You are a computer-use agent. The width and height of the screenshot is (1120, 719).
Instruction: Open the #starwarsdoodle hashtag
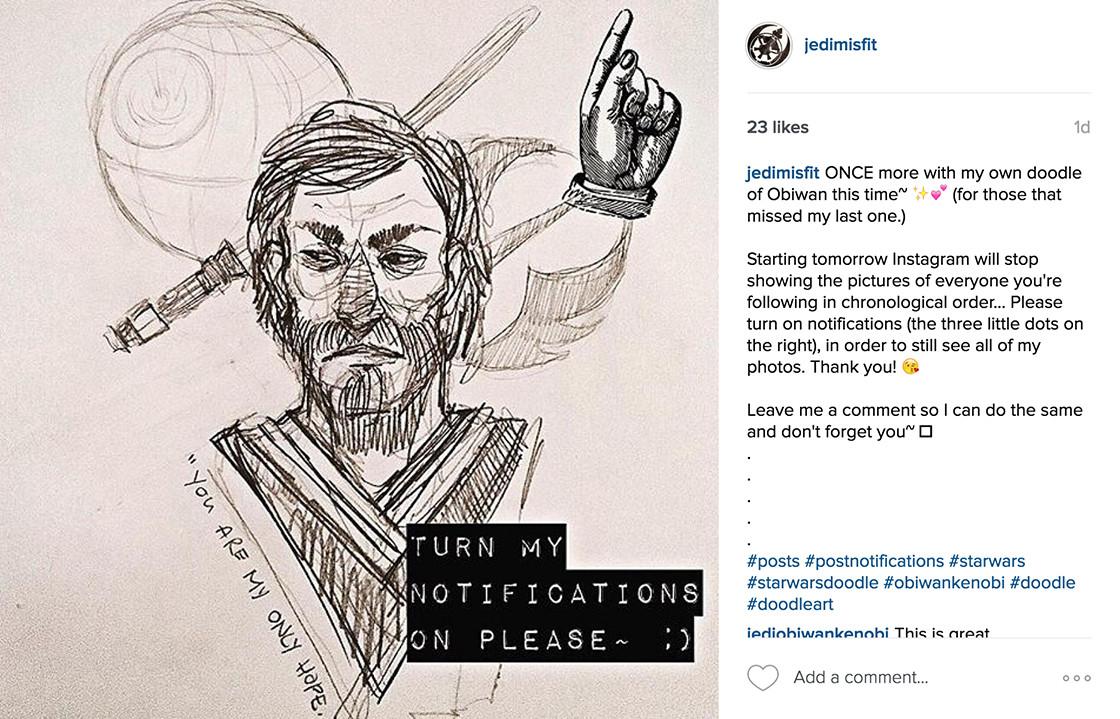coord(812,583)
